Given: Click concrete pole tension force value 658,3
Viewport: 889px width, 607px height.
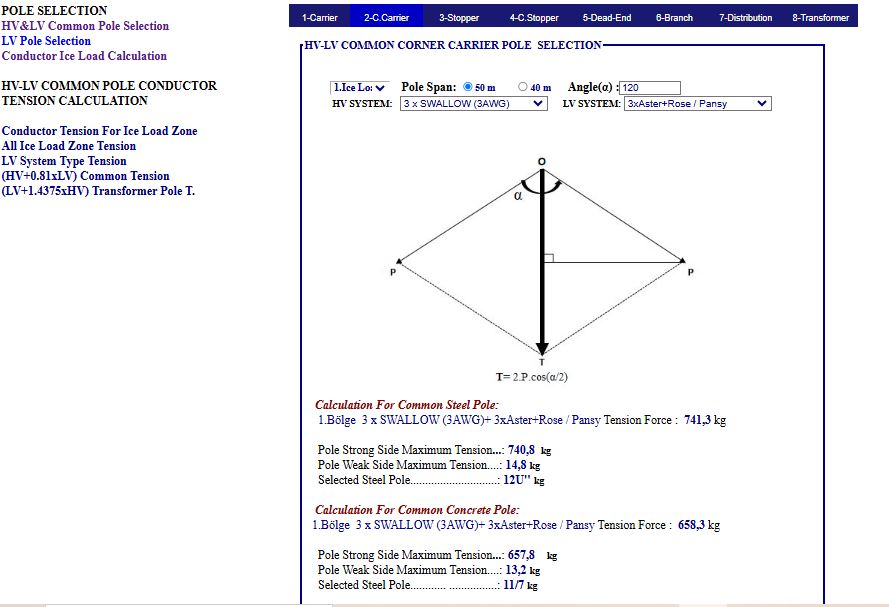Looking at the screenshot, I should coord(691,525).
